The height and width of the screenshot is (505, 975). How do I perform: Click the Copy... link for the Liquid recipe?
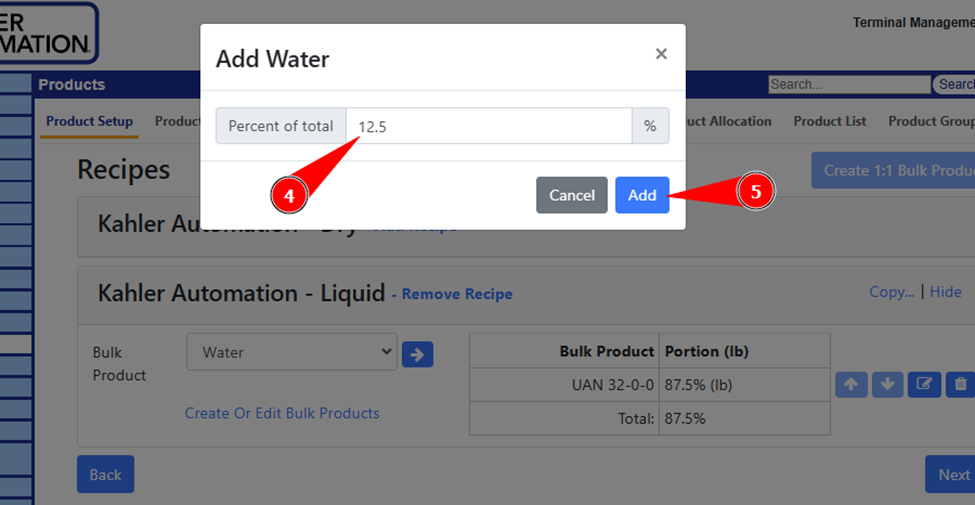pos(891,292)
